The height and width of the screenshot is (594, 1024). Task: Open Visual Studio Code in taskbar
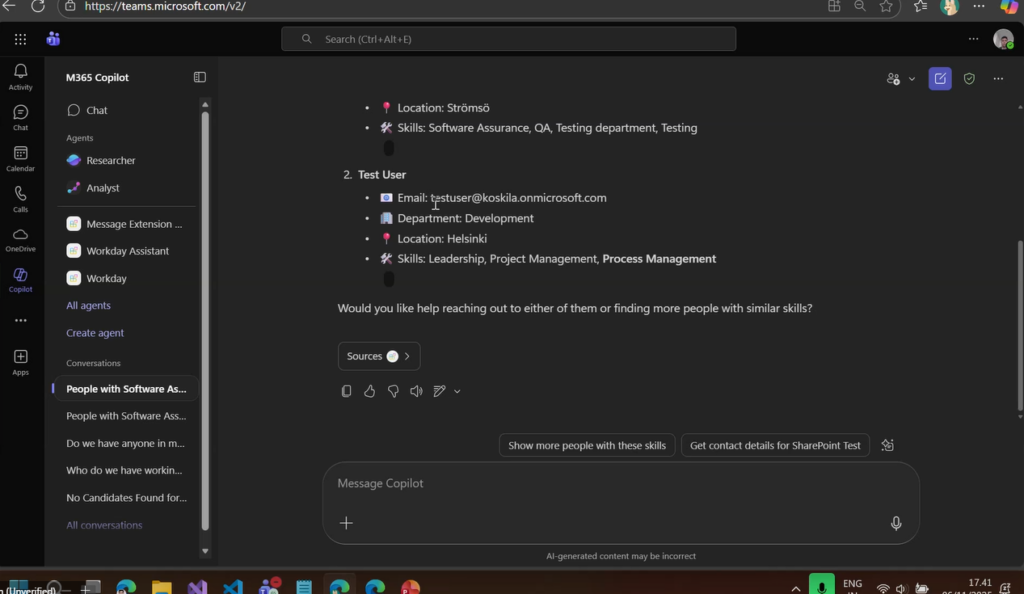tap(232, 587)
